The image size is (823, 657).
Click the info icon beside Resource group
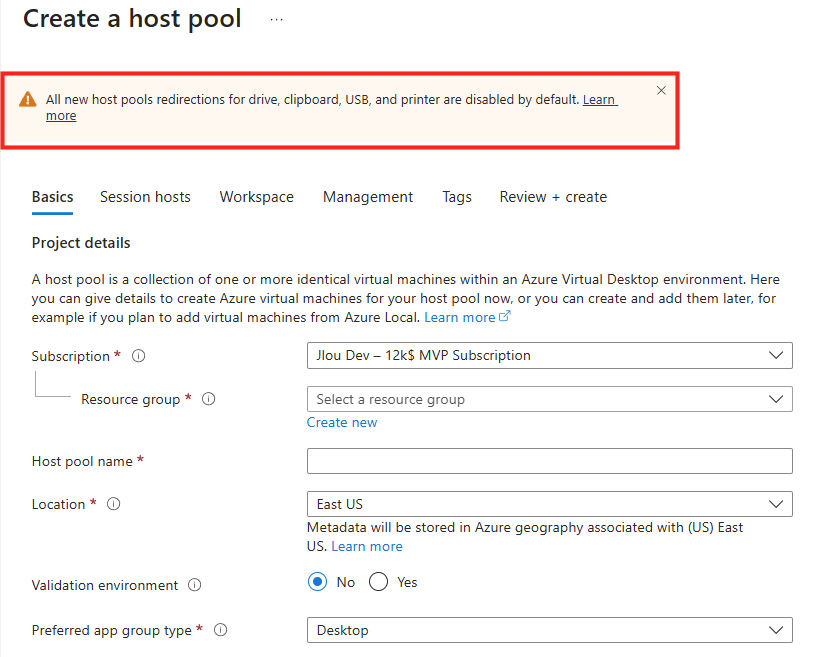(x=209, y=399)
